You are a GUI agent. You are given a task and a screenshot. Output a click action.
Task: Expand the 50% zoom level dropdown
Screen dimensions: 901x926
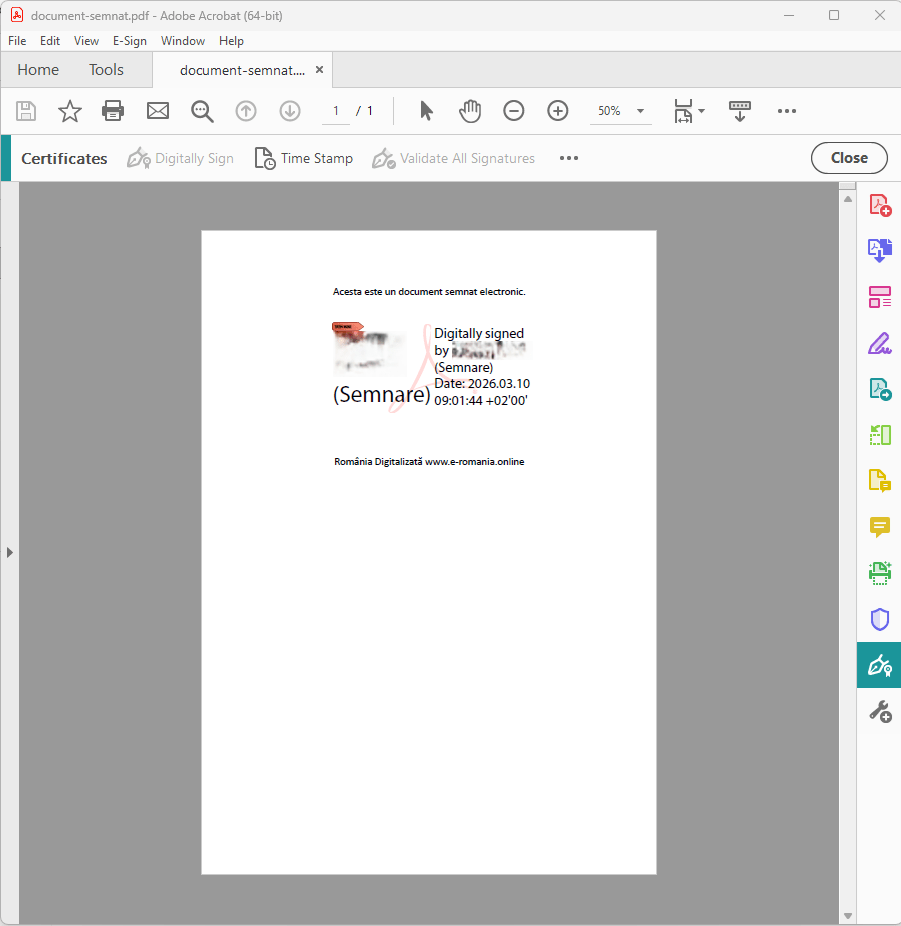click(x=640, y=111)
